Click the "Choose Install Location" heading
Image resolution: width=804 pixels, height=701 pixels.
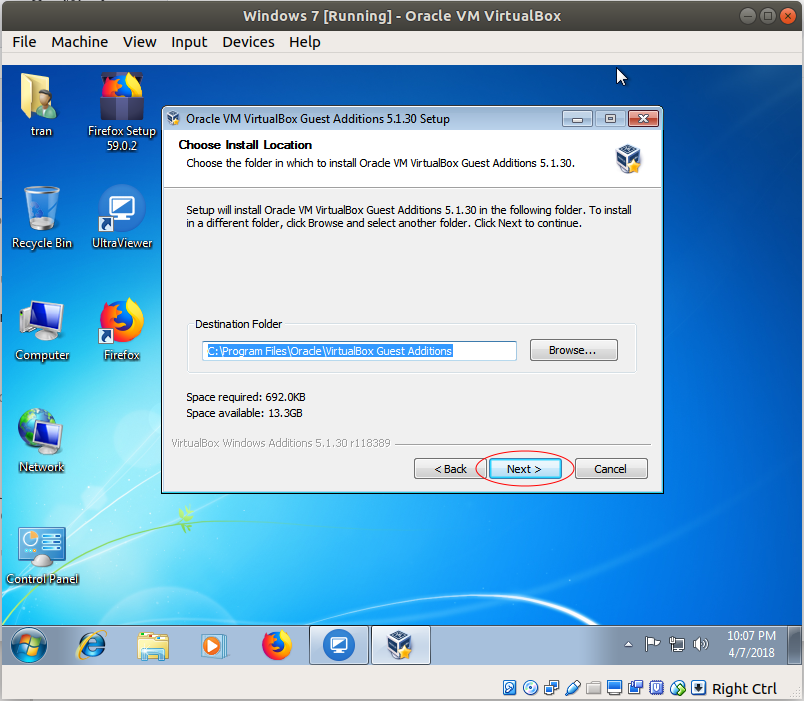coord(245,145)
